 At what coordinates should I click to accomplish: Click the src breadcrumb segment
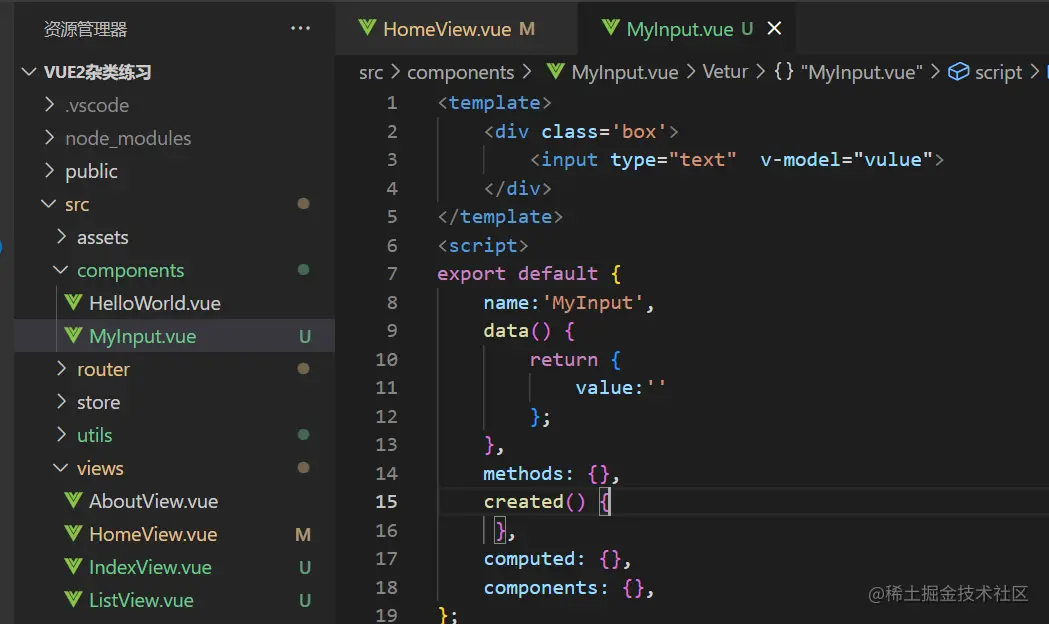pyautogui.click(x=371, y=72)
